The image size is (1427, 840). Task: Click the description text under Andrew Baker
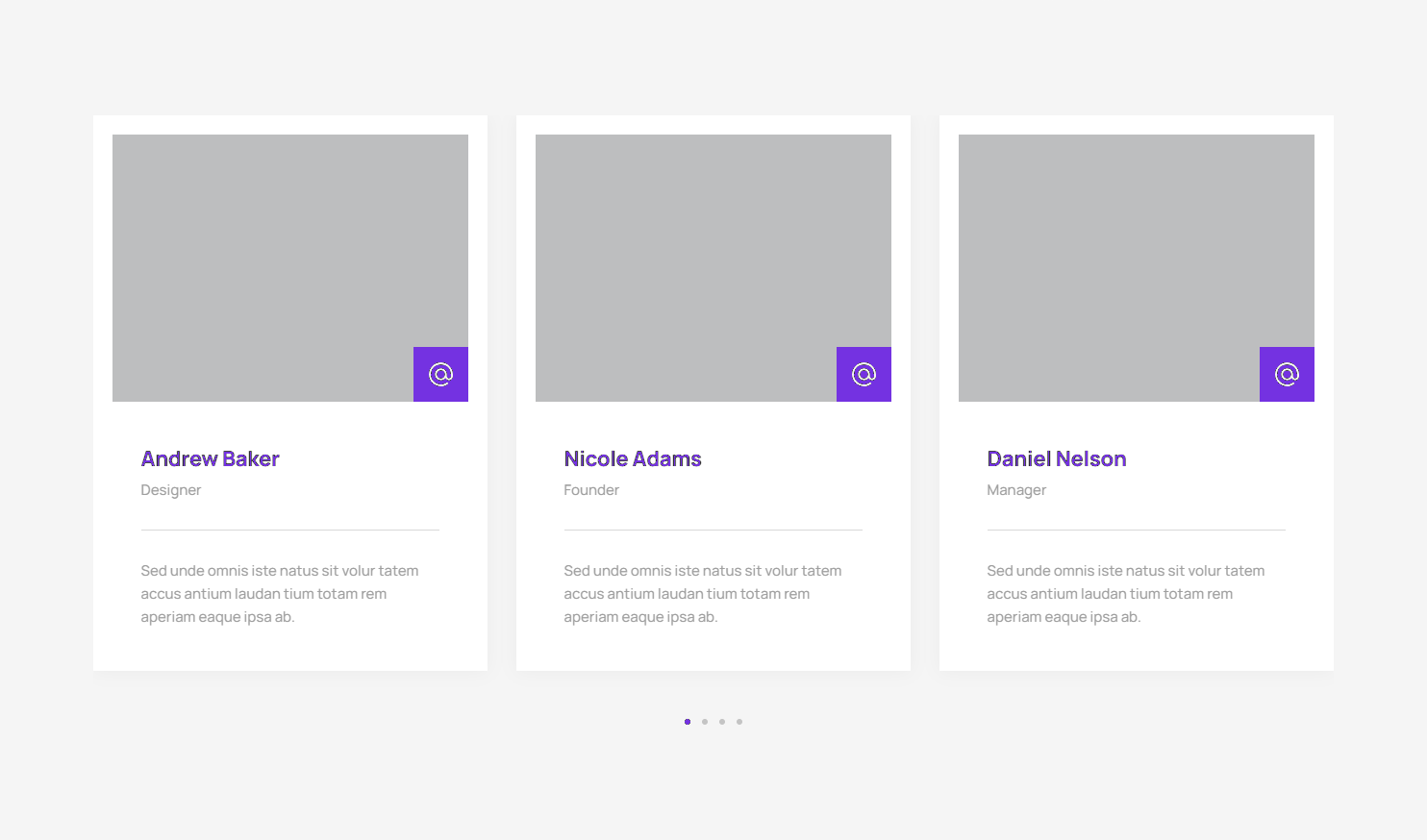tap(279, 594)
